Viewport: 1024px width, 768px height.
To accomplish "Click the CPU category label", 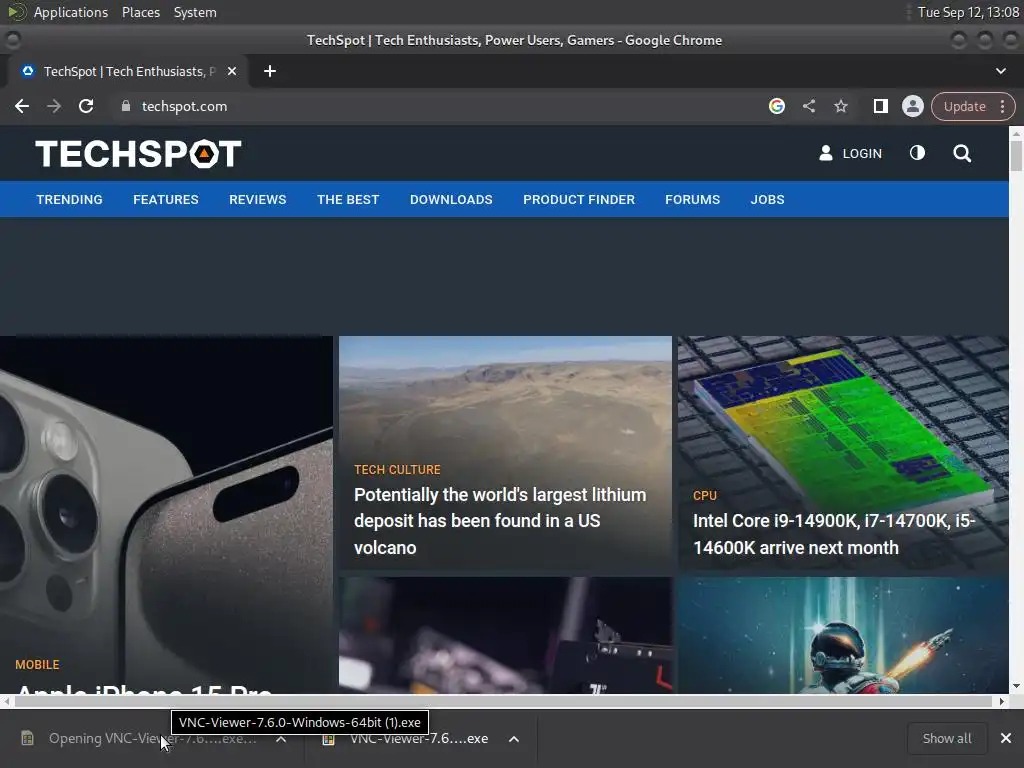I will [x=705, y=496].
